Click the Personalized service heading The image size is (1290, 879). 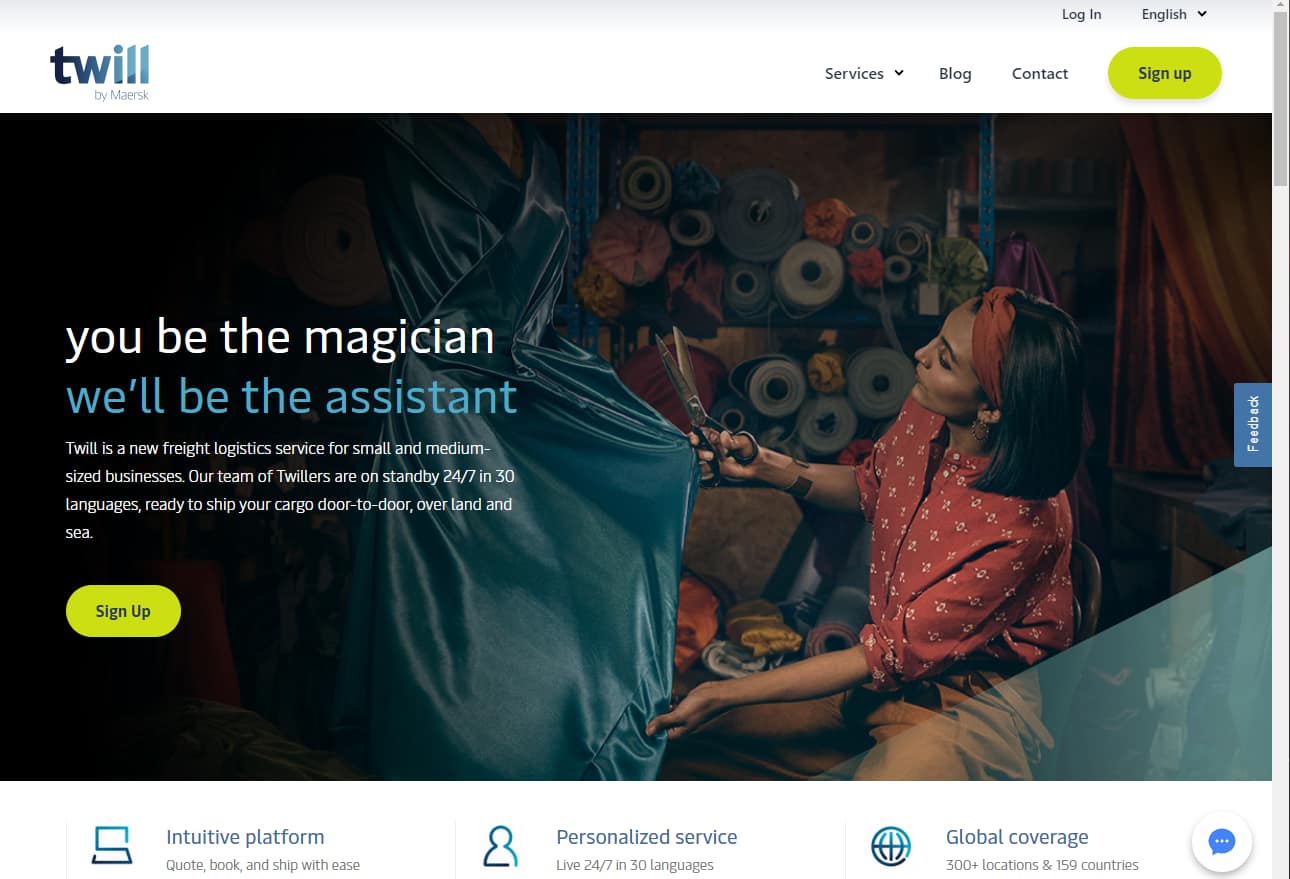pyautogui.click(x=646, y=837)
